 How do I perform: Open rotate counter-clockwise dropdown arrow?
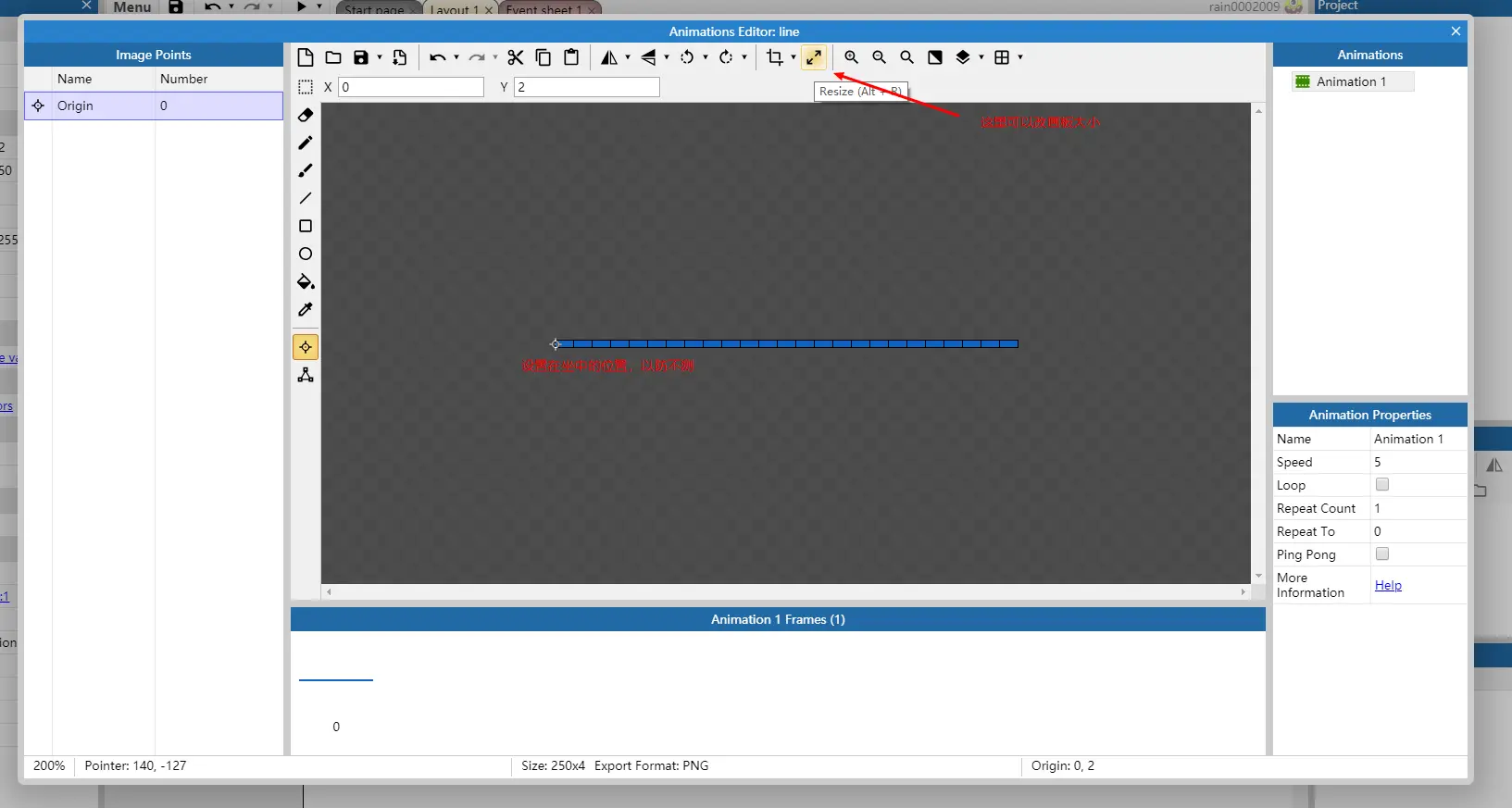(x=706, y=57)
